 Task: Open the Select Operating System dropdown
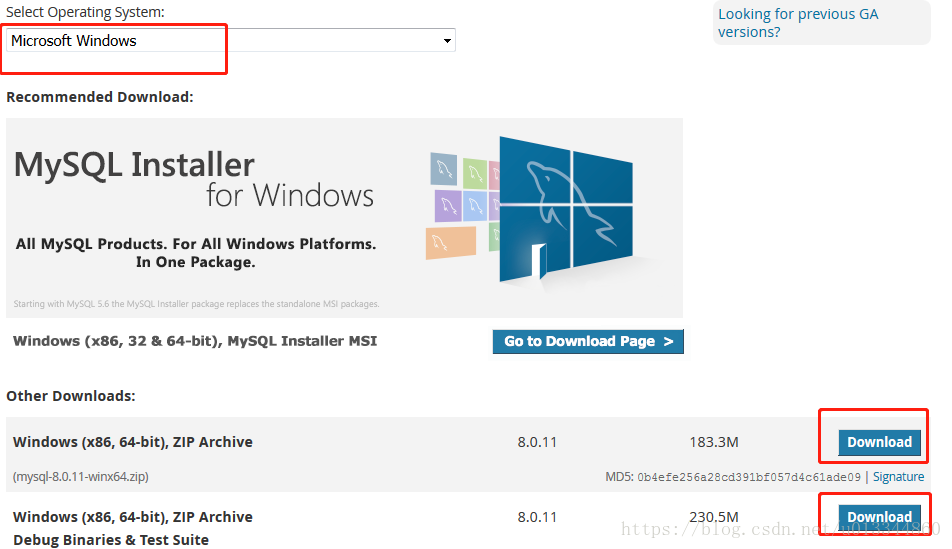[x=231, y=41]
